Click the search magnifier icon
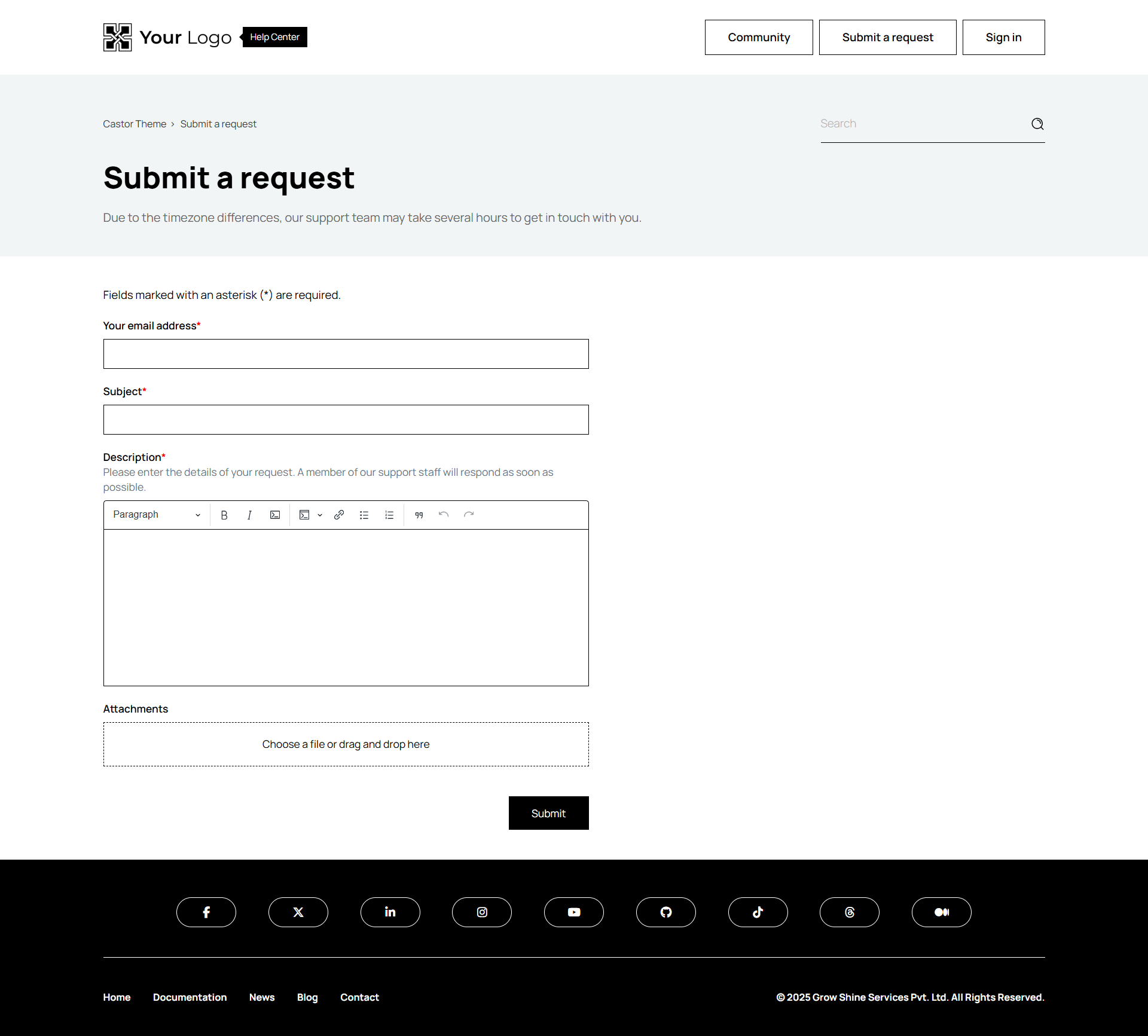This screenshot has width=1148, height=1036. coord(1037,124)
